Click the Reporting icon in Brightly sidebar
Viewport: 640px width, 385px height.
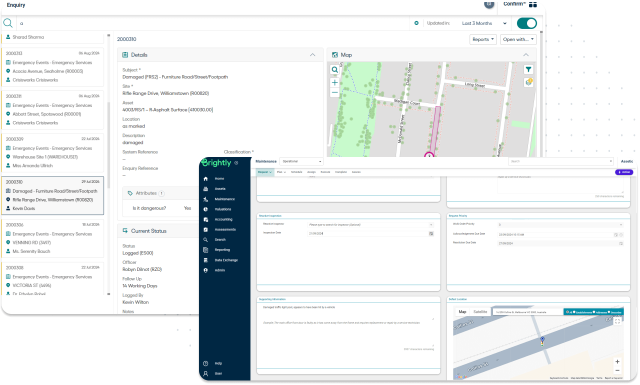click(206, 250)
